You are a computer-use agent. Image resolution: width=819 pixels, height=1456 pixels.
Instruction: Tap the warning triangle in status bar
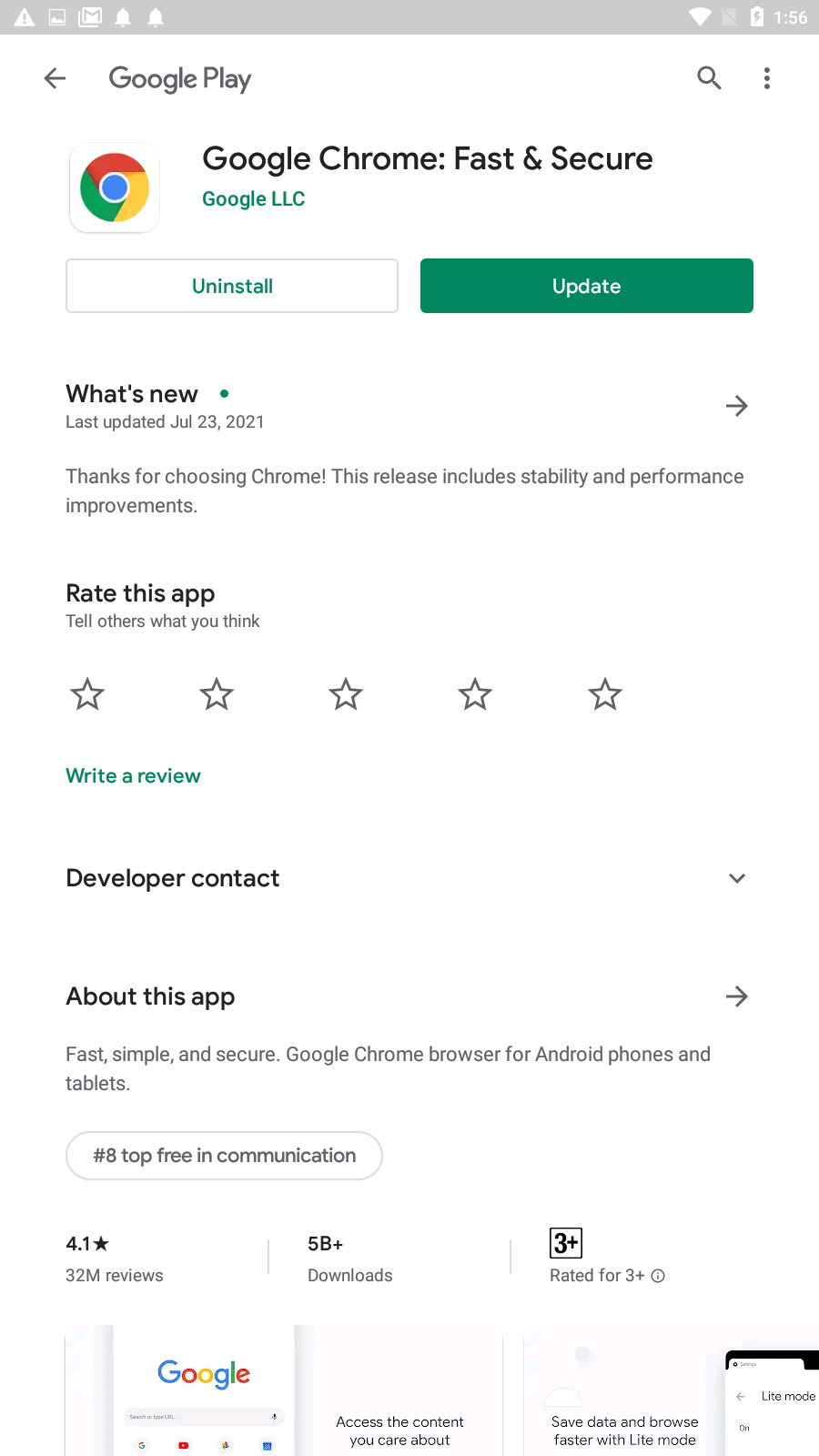[x=25, y=17]
